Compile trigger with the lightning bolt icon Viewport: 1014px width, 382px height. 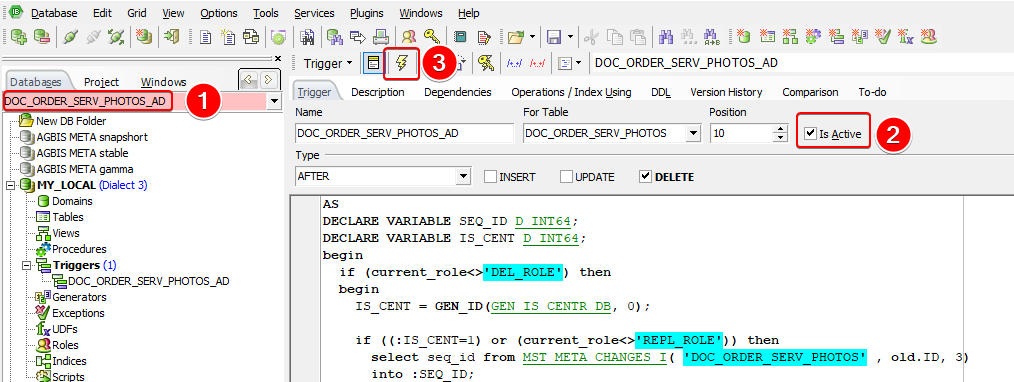(x=402, y=63)
